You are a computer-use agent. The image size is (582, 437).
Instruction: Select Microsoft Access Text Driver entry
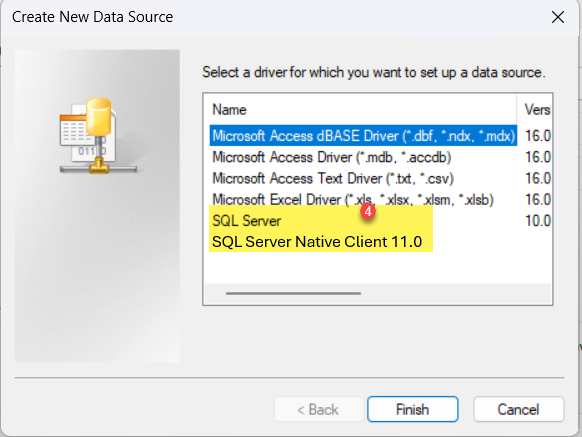[x=333, y=179]
